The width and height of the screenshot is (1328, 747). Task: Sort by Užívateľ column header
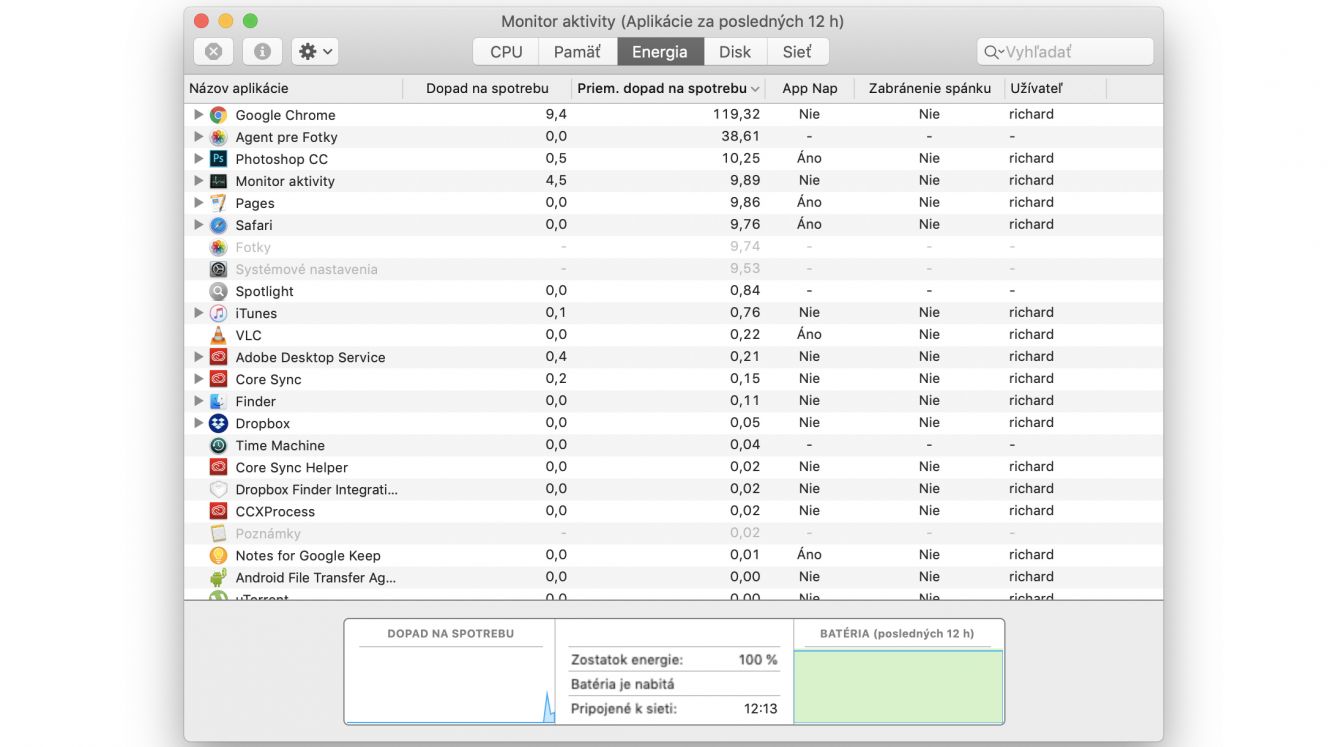1055,88
